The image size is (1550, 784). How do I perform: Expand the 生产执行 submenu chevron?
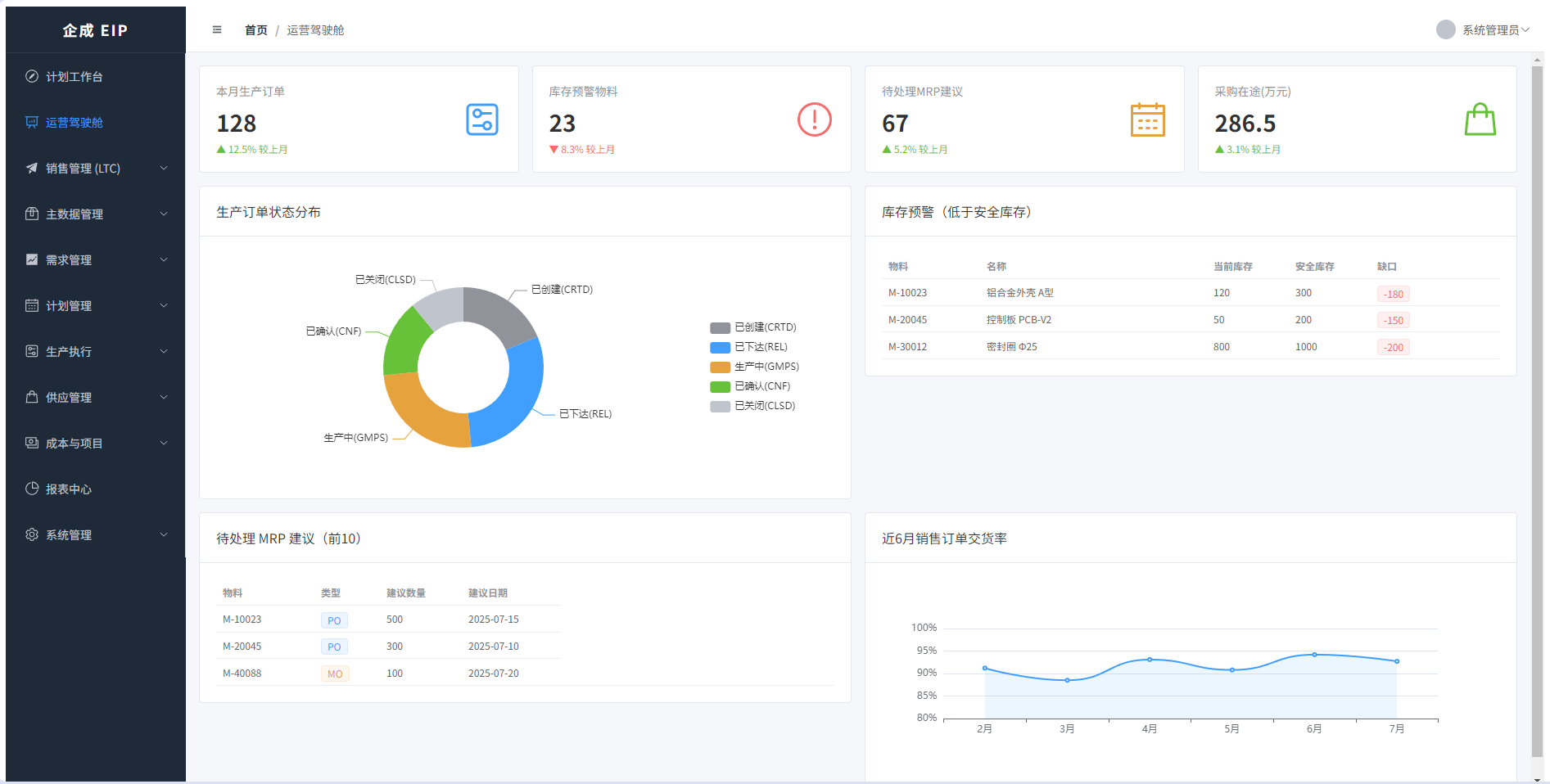pyautogui.click(x=164, y=351)
